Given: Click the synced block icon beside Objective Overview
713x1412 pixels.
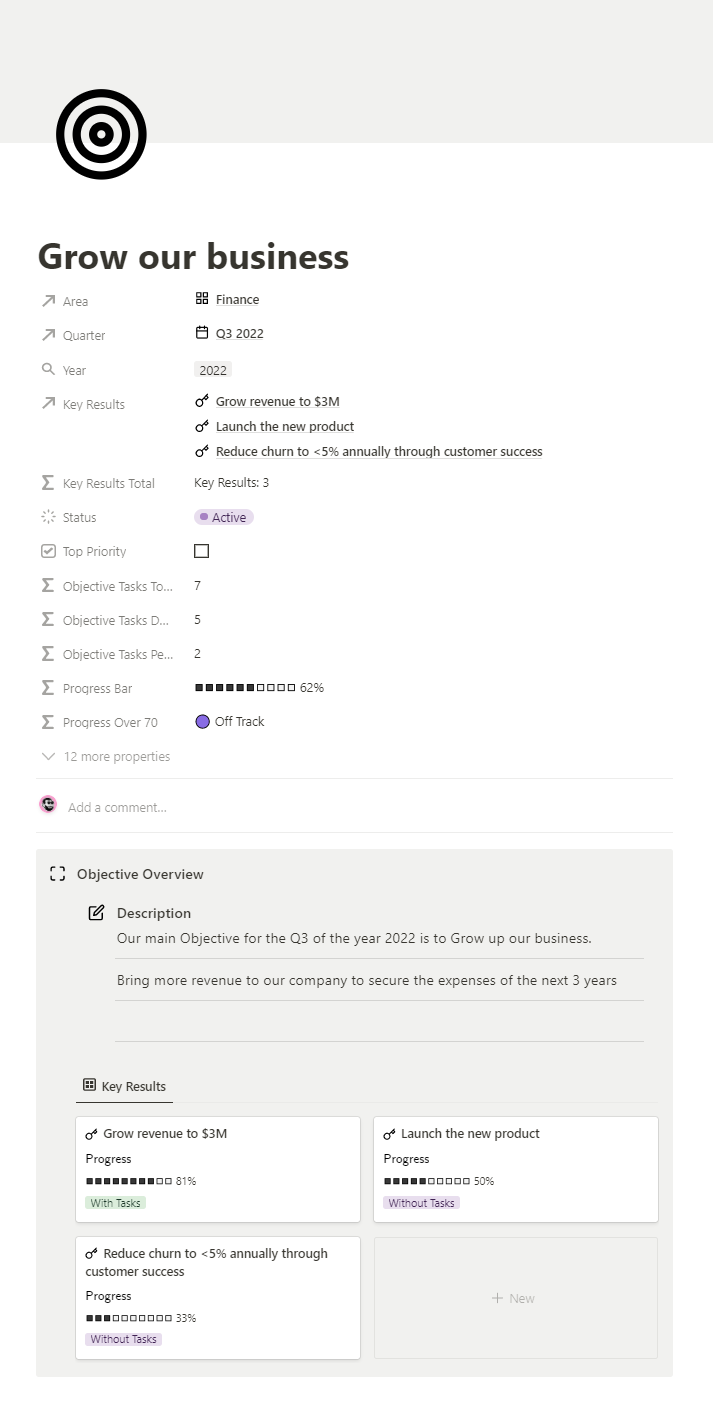Looking at the screenshot, I should pyautogui.click(x=58, y=873).
